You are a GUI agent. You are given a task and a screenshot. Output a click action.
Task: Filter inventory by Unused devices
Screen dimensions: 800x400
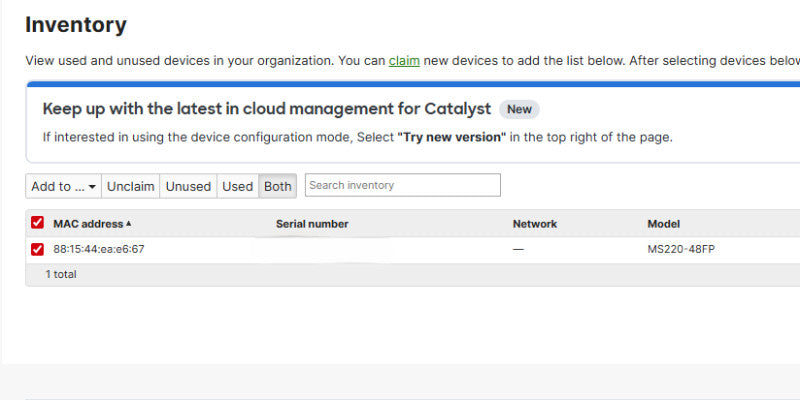click(x=188, y=186)
